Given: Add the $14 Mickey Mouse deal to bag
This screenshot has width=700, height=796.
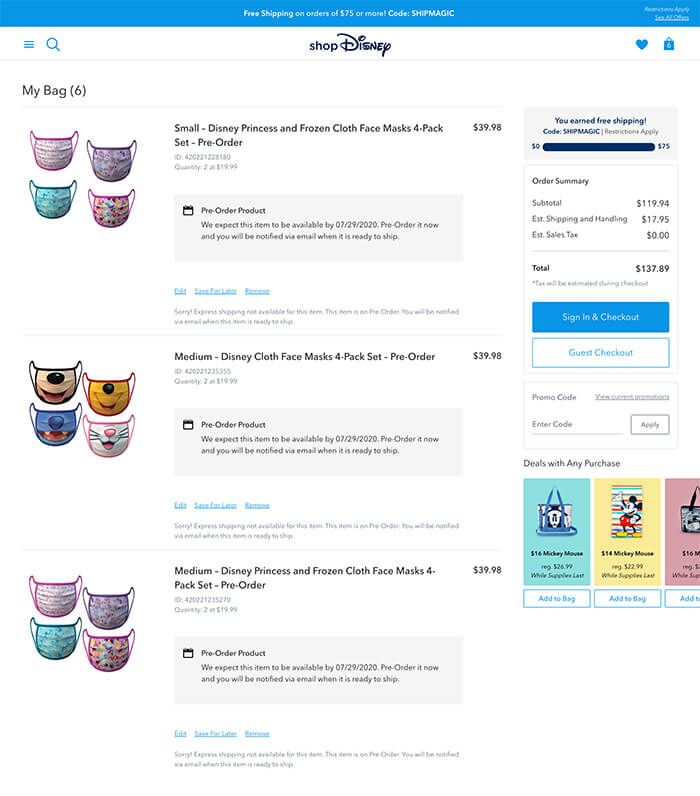Looking at the screenshot, I should tap(627, 598).
